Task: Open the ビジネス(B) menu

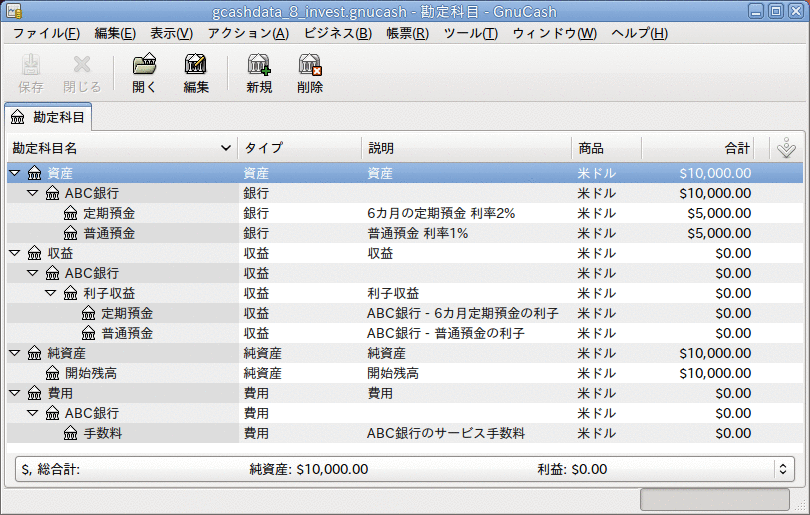Action: 337,34
